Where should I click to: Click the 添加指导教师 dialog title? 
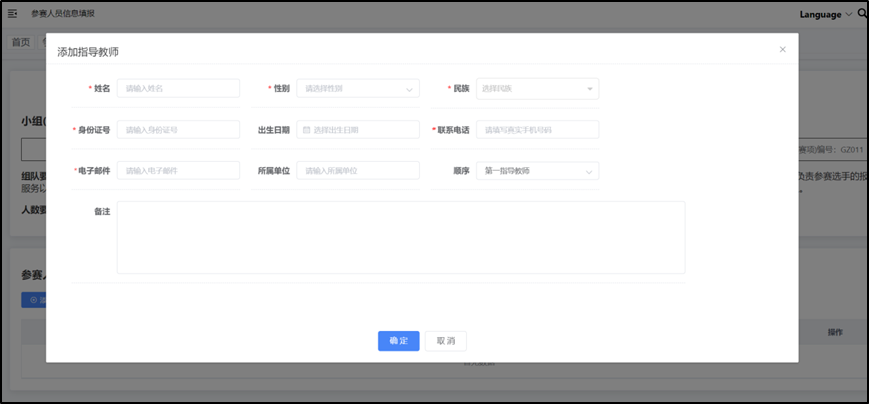[x=88, y=52]
